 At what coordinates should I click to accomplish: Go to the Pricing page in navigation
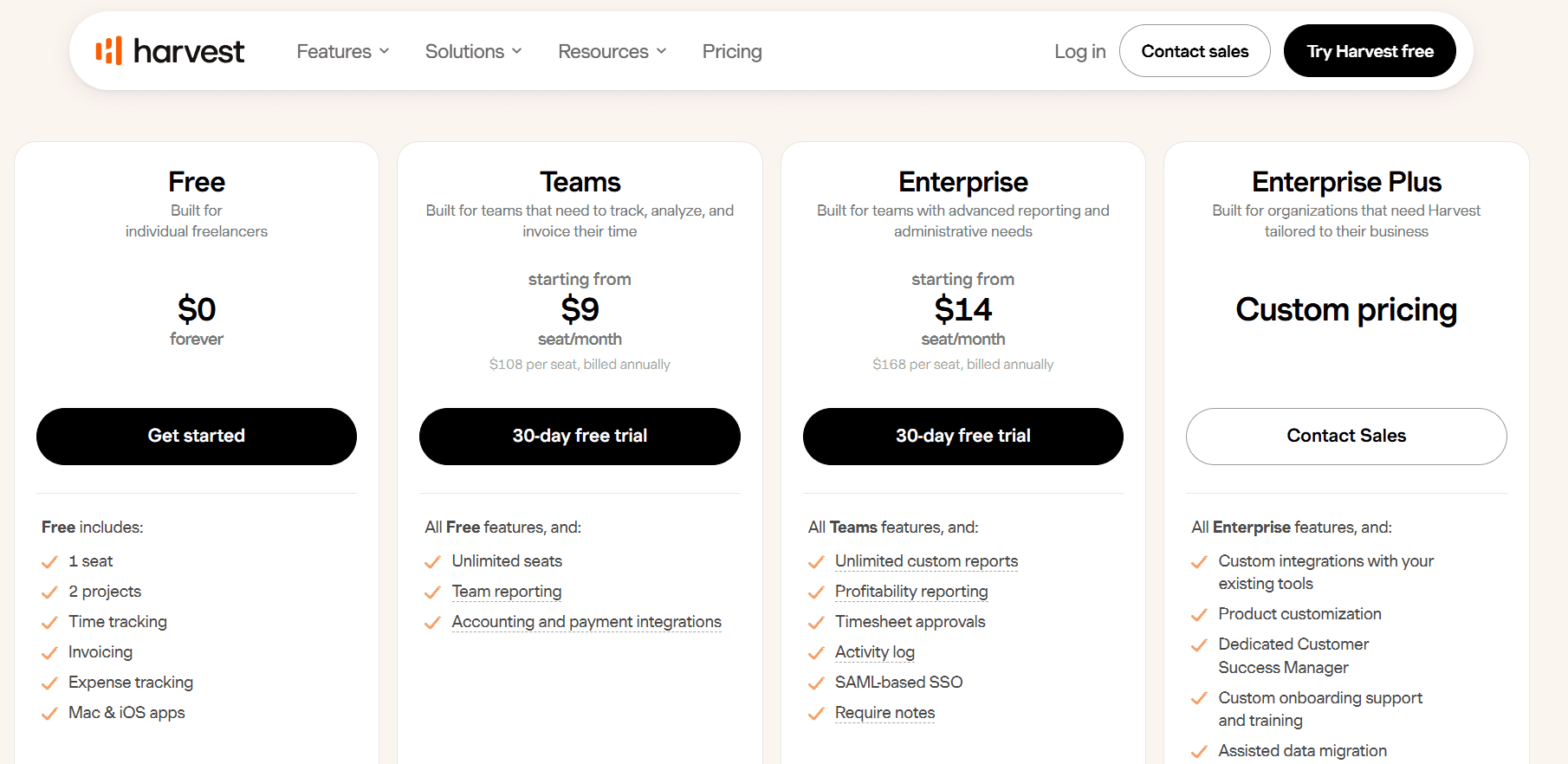(x=732, y=51)
